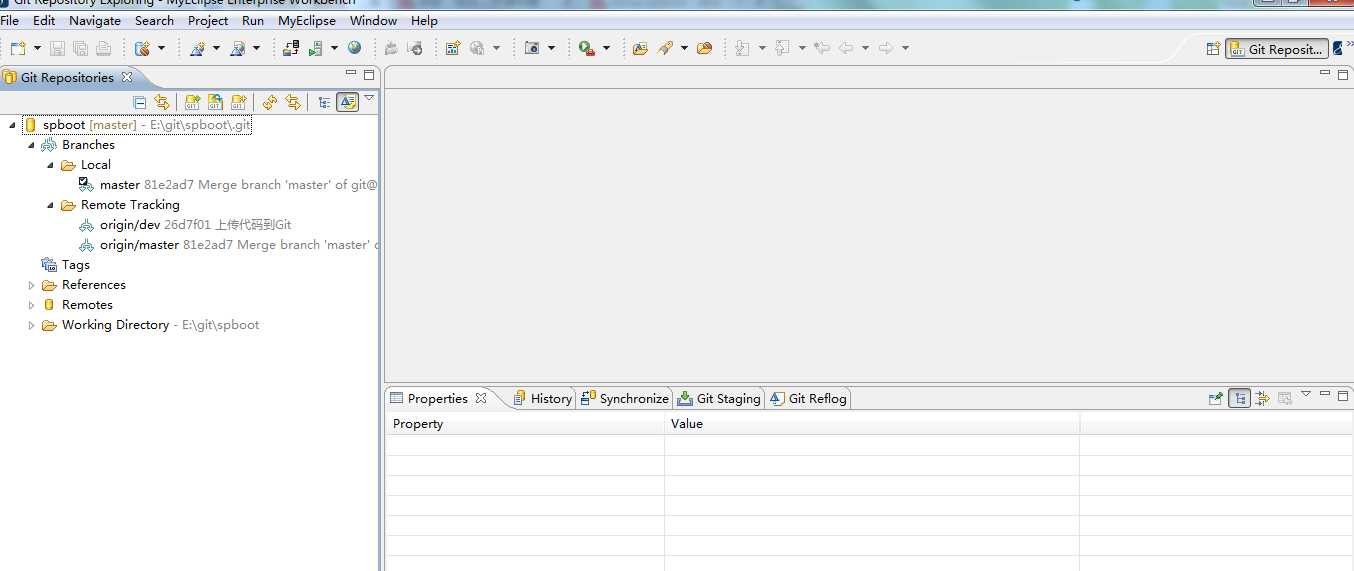Switch to the History tab
This screenshot has height=571, width=1354.
click(x=542, y=398)
